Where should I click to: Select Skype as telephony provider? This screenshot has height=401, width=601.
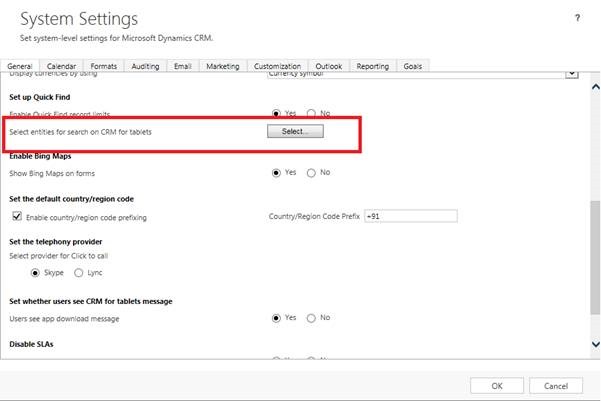(36, 272)
